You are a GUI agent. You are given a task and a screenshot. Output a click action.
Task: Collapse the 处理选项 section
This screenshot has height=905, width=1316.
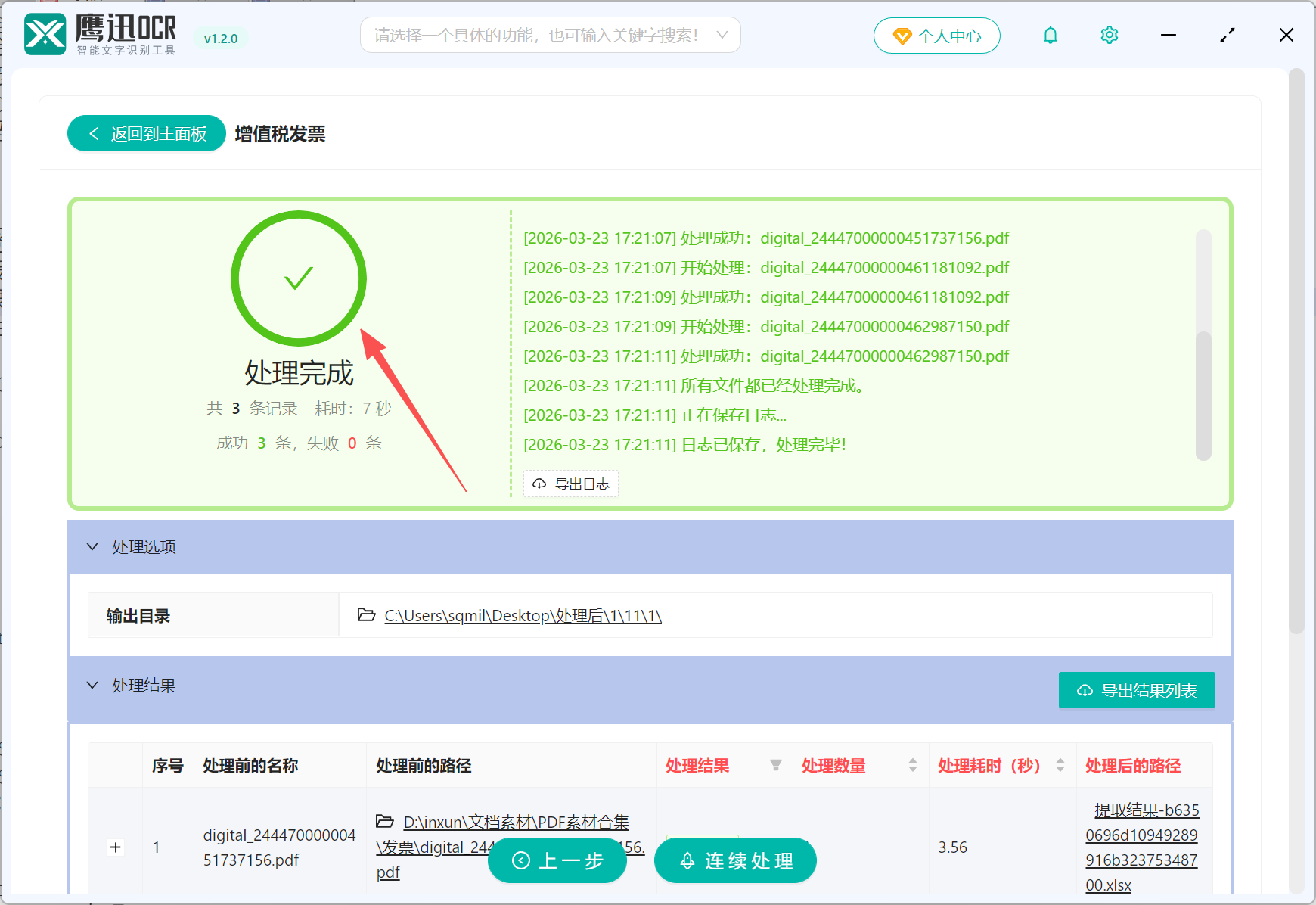92,546
